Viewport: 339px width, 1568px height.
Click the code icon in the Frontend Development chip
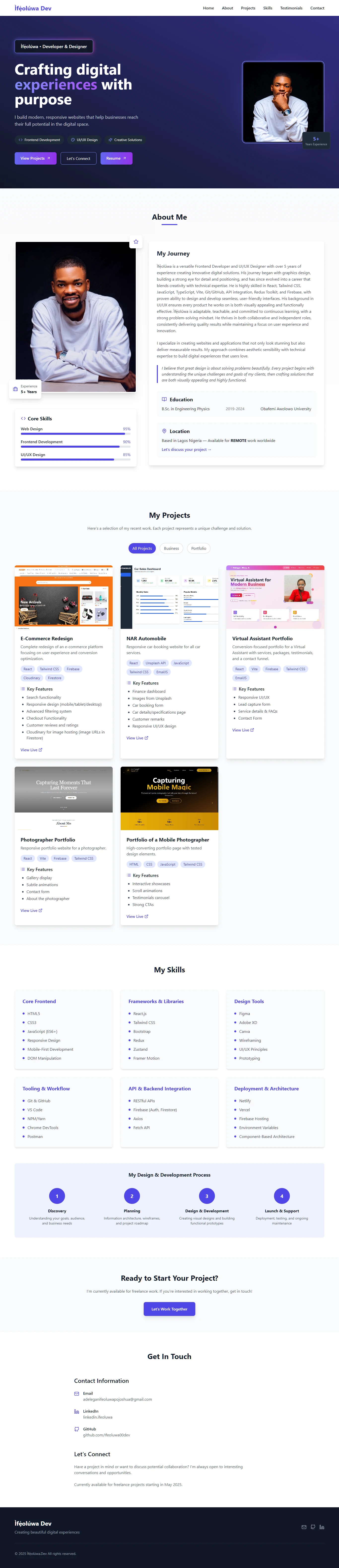21,140
